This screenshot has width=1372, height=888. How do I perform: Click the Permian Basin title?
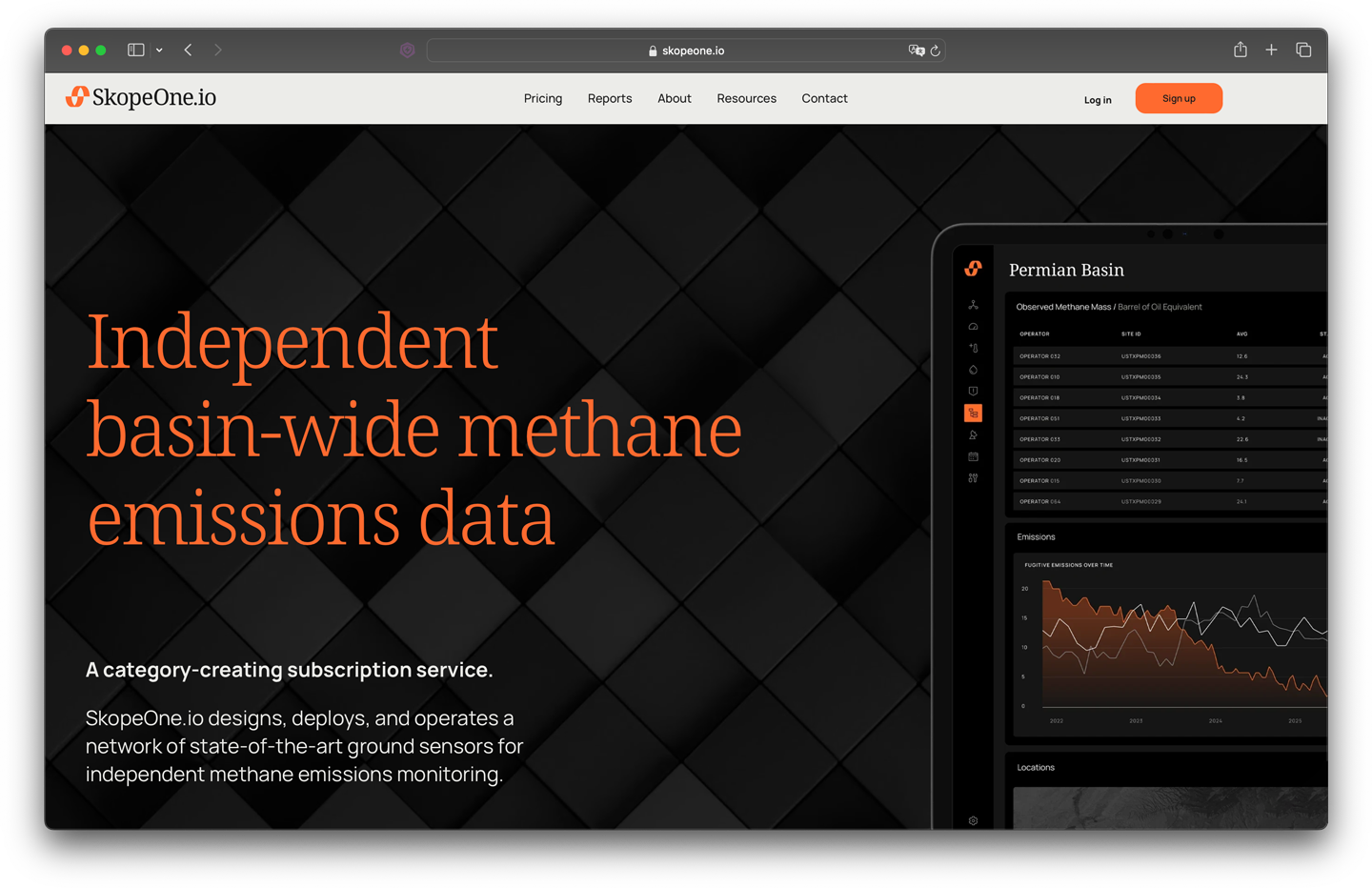1066,270
